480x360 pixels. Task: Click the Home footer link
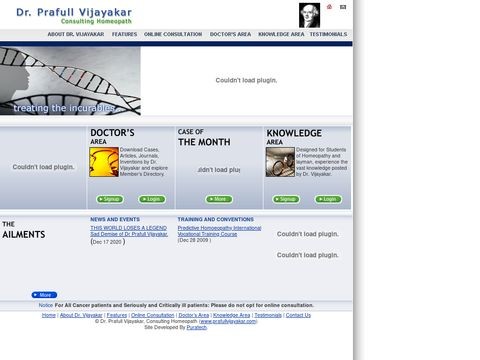point(49,315)
